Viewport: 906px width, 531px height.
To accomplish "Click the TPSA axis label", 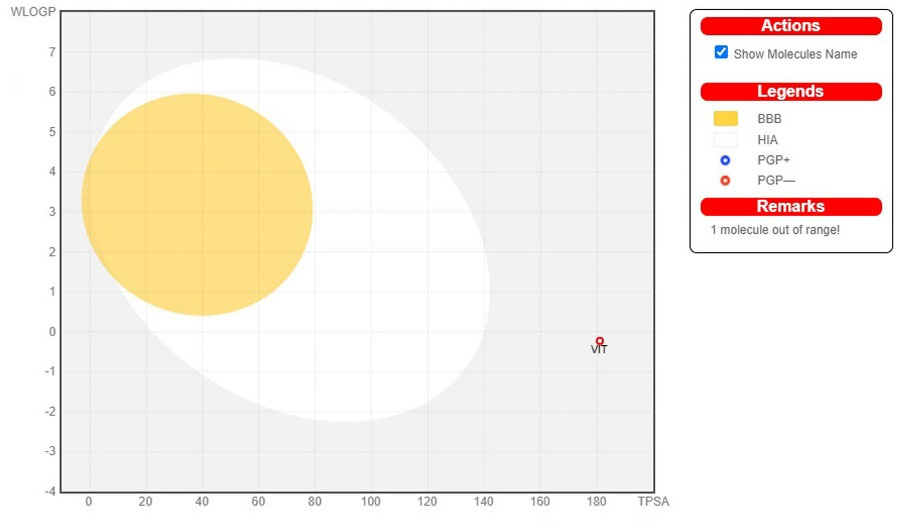I will tap(653, 501).
